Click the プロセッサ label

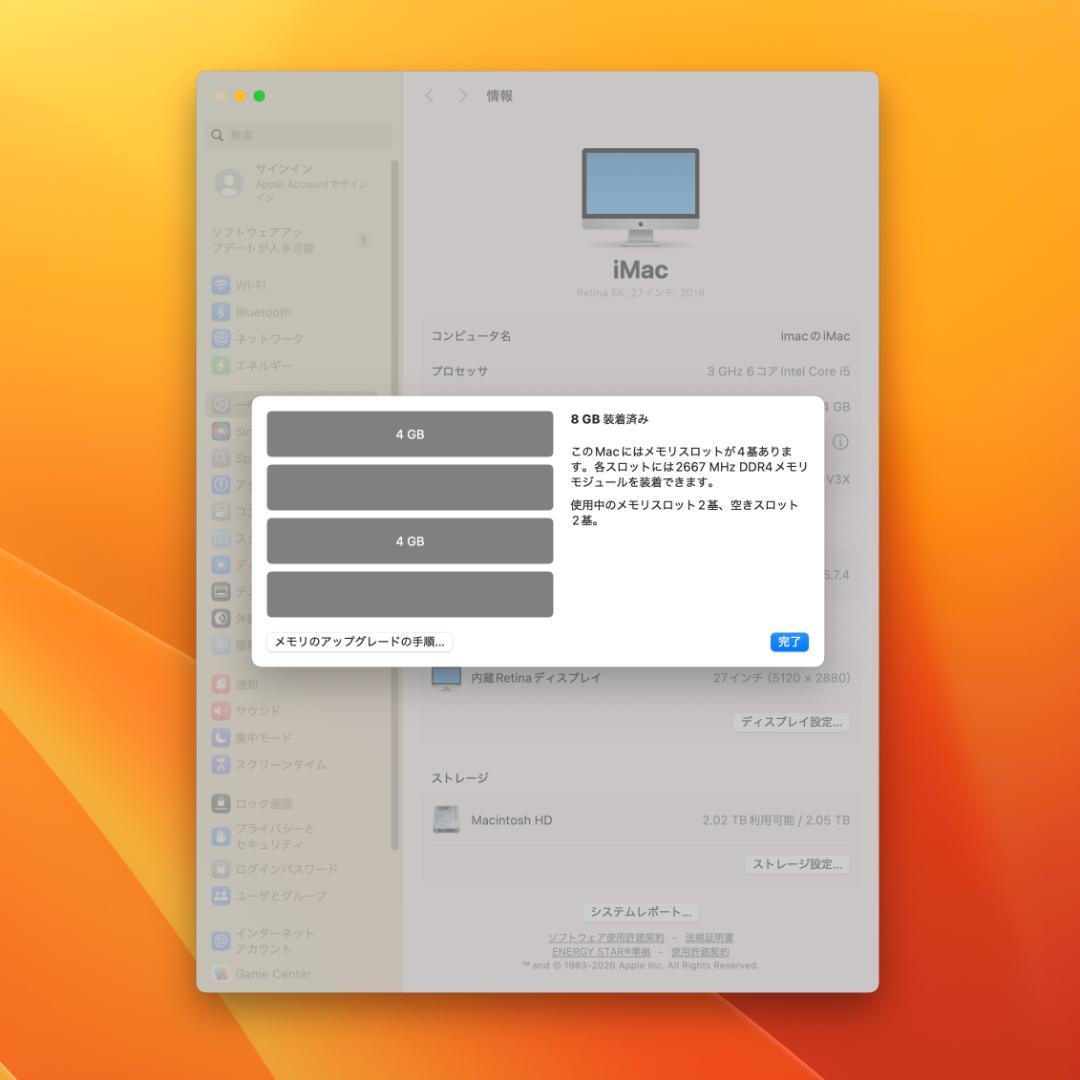pyautogui.click(x=459, y=371)
